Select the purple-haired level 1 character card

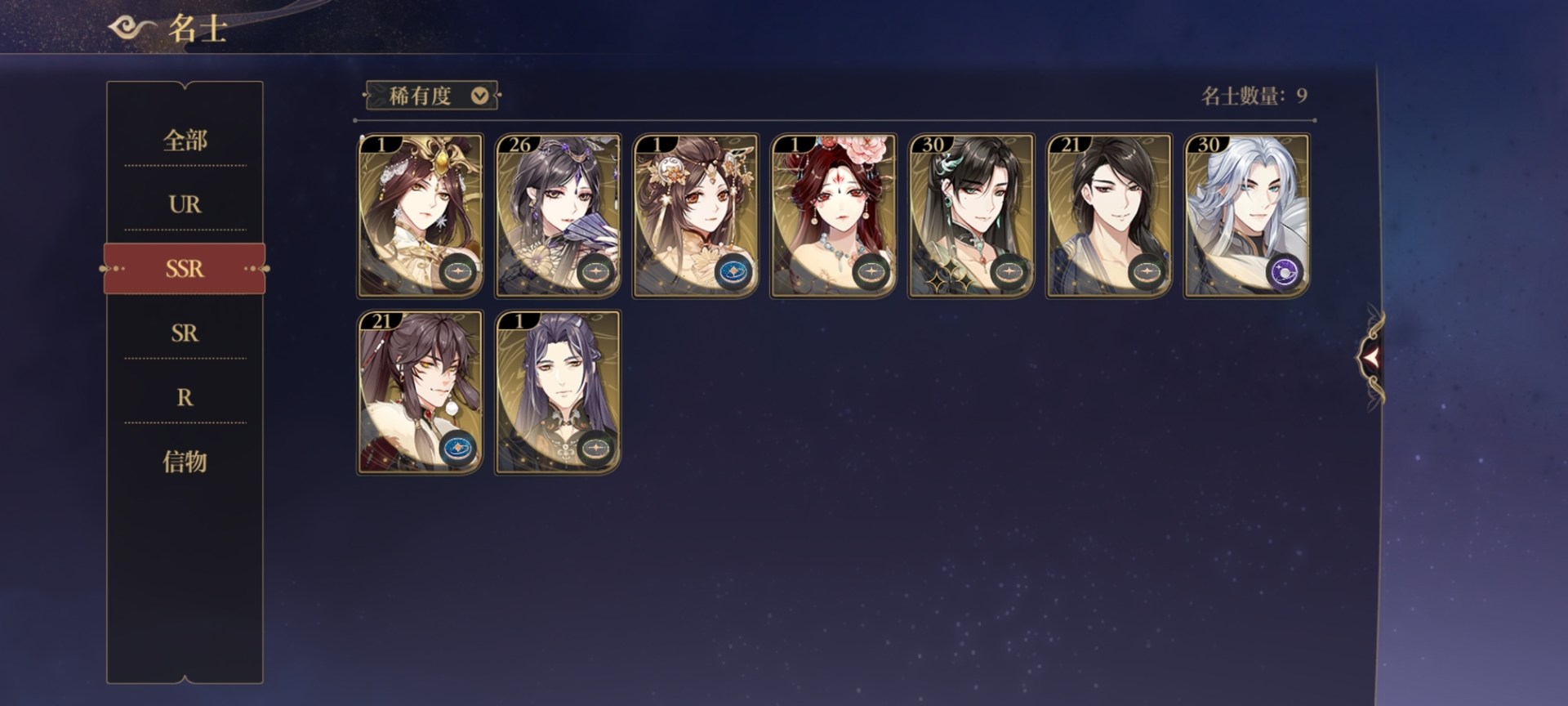(x=558, y=392)
